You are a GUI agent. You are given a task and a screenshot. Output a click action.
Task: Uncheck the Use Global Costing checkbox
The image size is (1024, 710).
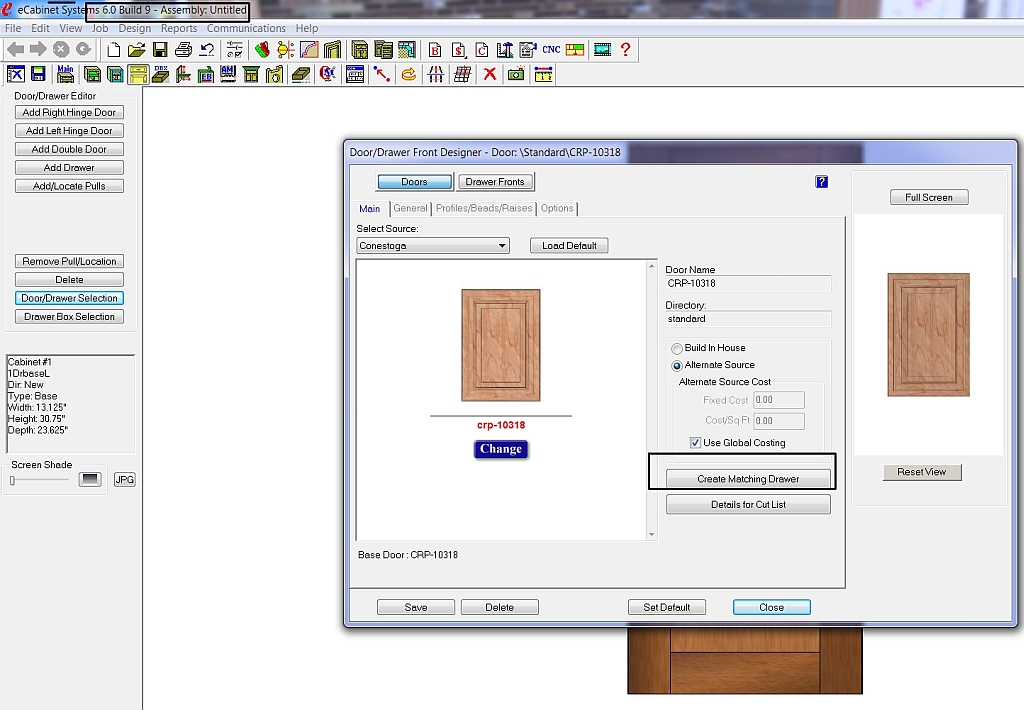(695, 443)
